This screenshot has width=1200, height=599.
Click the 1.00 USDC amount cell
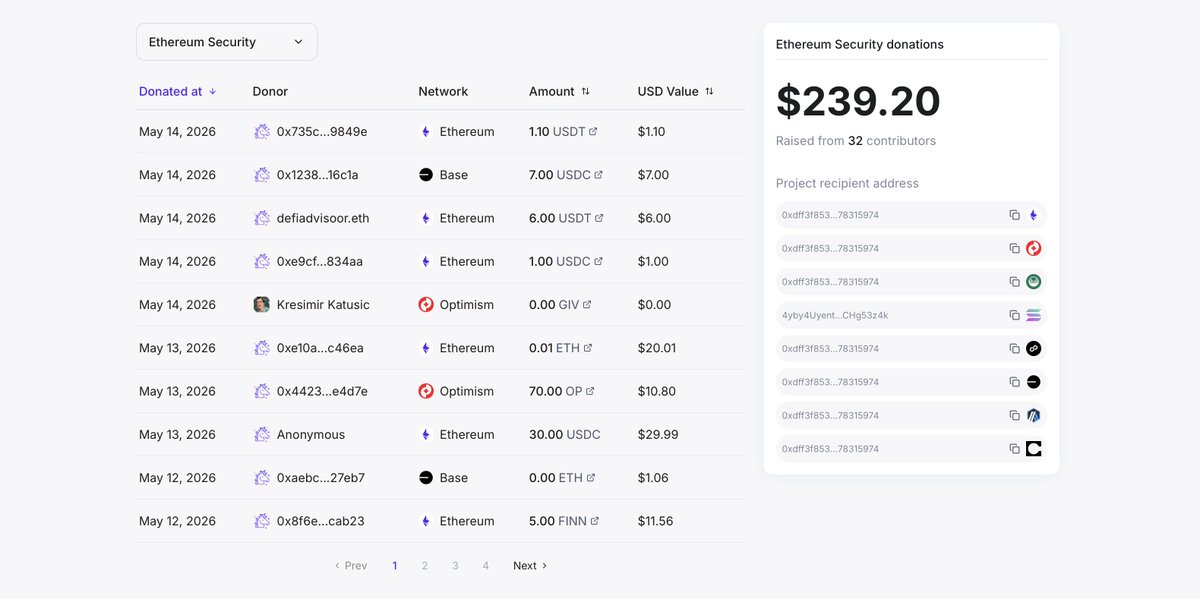(566, 261)
